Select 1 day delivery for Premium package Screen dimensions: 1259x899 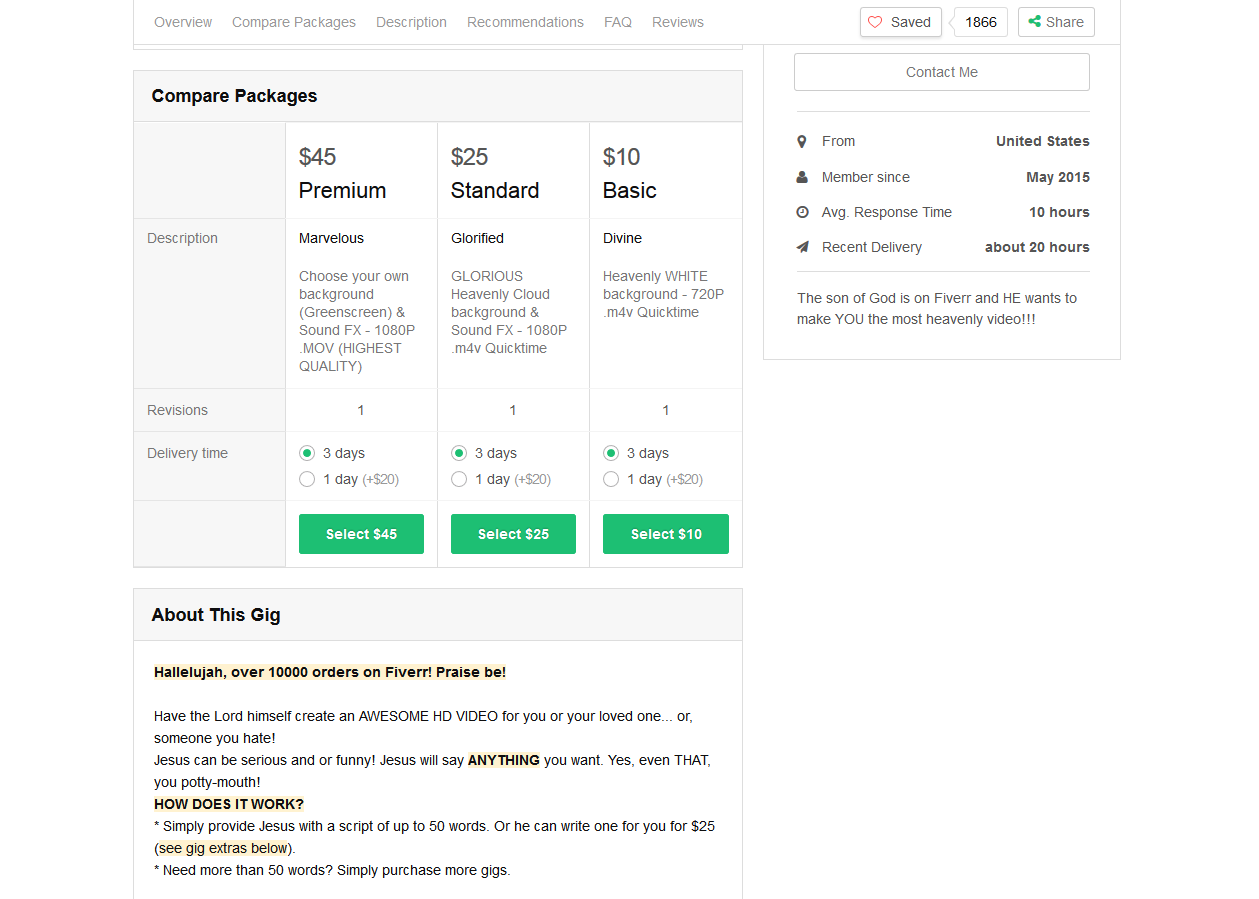pos(307,479)
